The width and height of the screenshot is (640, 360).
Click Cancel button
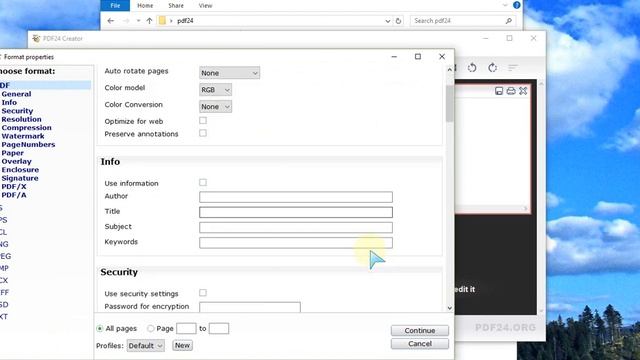coord(420,344)
